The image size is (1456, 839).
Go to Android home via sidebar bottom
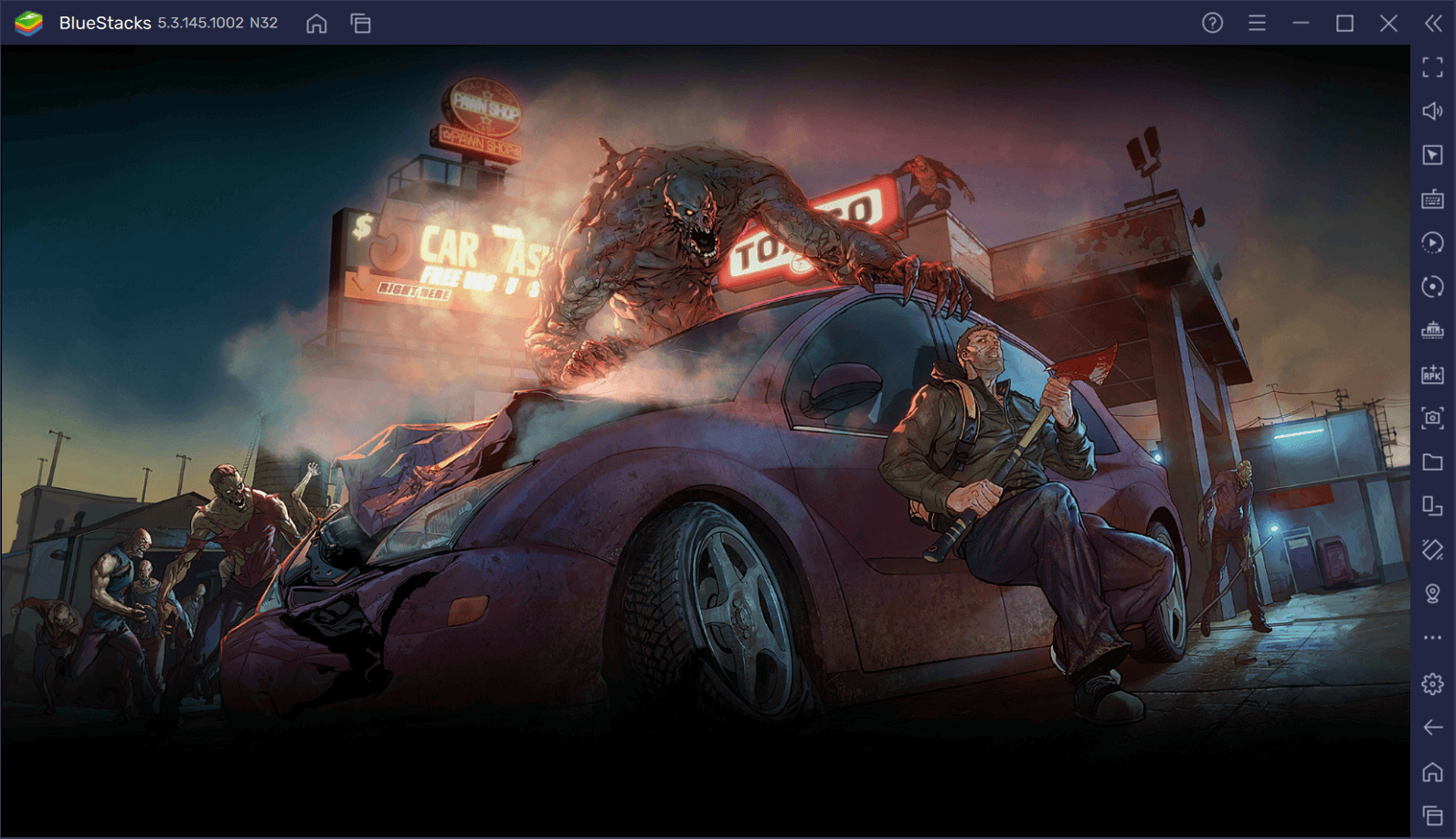tap(1432, 772)
